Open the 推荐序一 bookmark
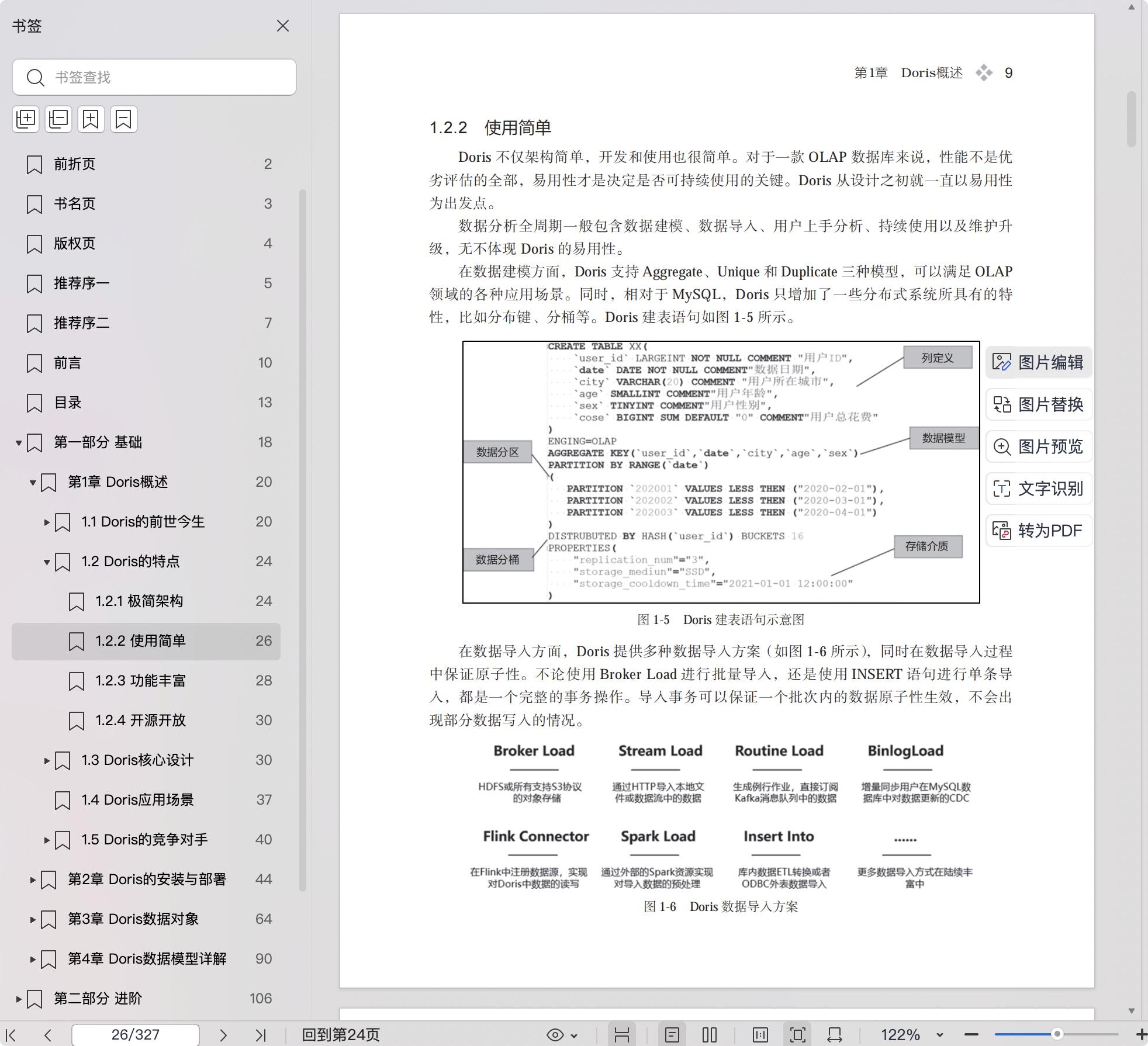This screenshot has width=1148, height=1046. click(x=146, y=283)
